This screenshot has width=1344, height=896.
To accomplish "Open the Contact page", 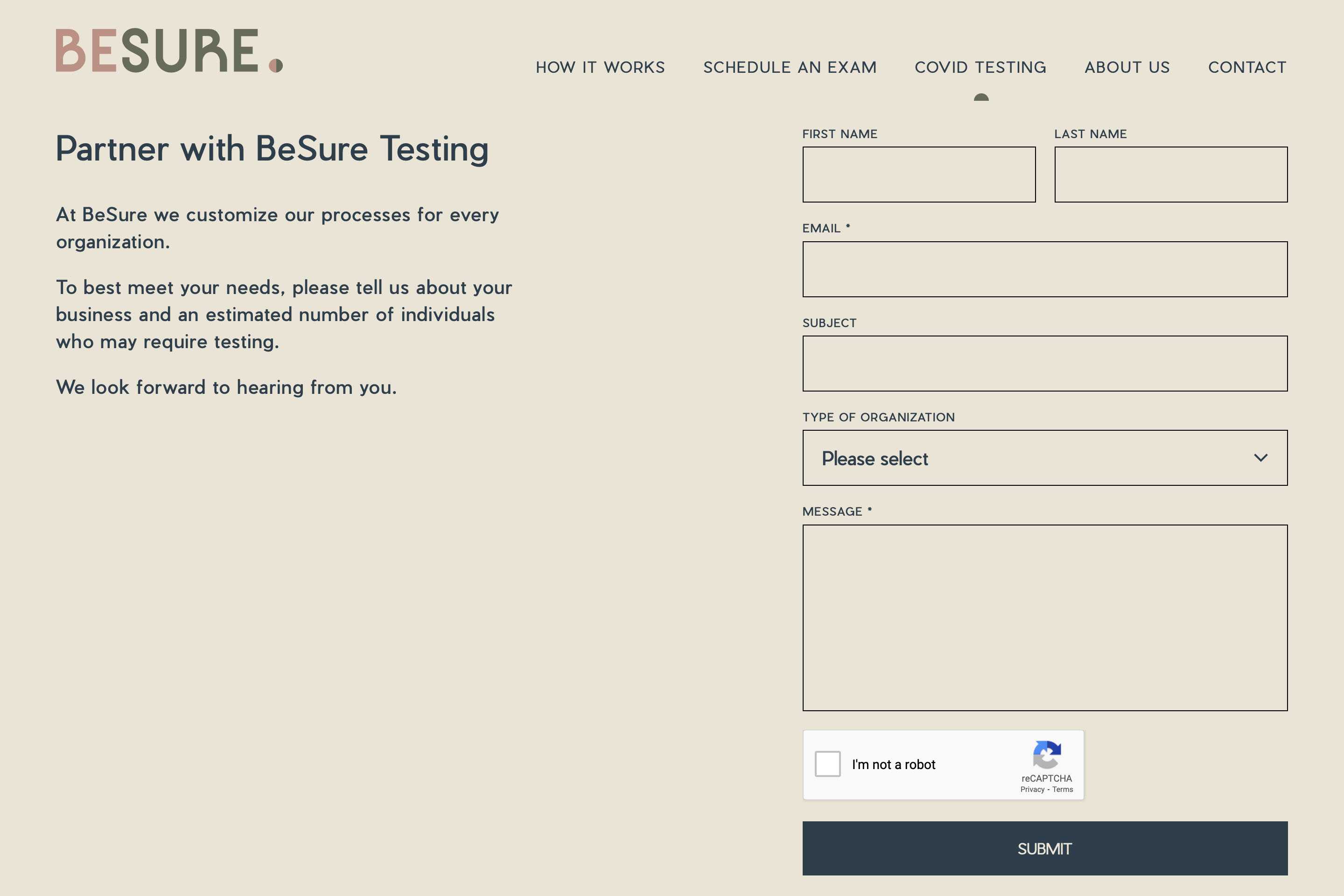I will click(1247, 67).
